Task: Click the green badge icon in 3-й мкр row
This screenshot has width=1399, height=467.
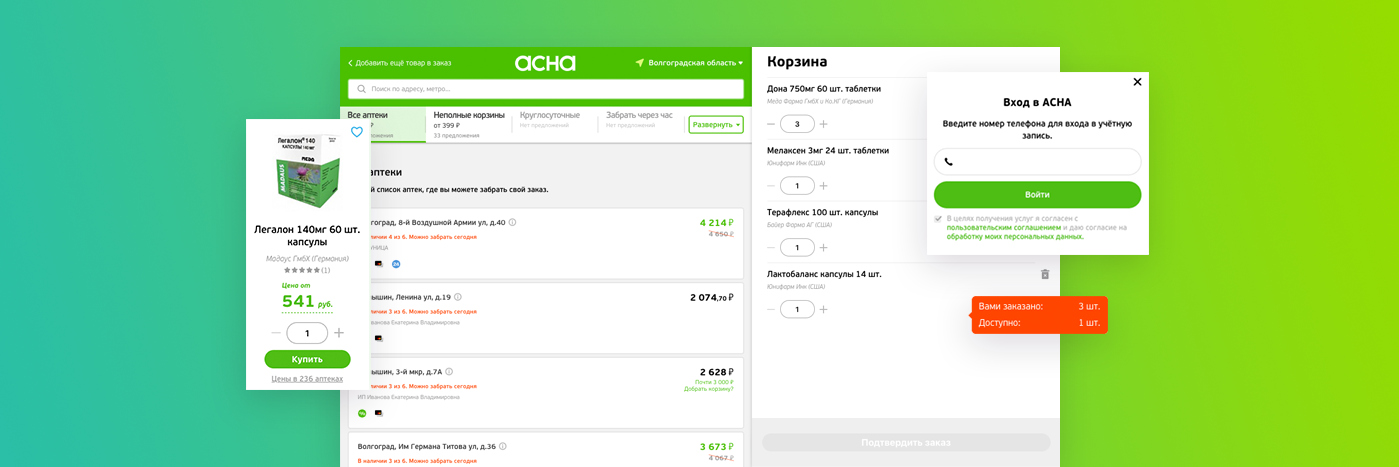Action: coord(362,412)
